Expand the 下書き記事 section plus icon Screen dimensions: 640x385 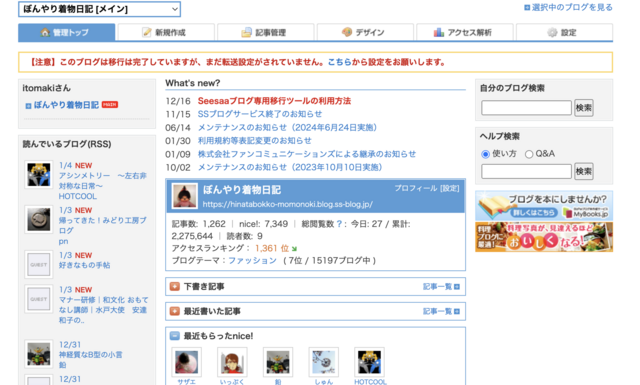[175, 287]
